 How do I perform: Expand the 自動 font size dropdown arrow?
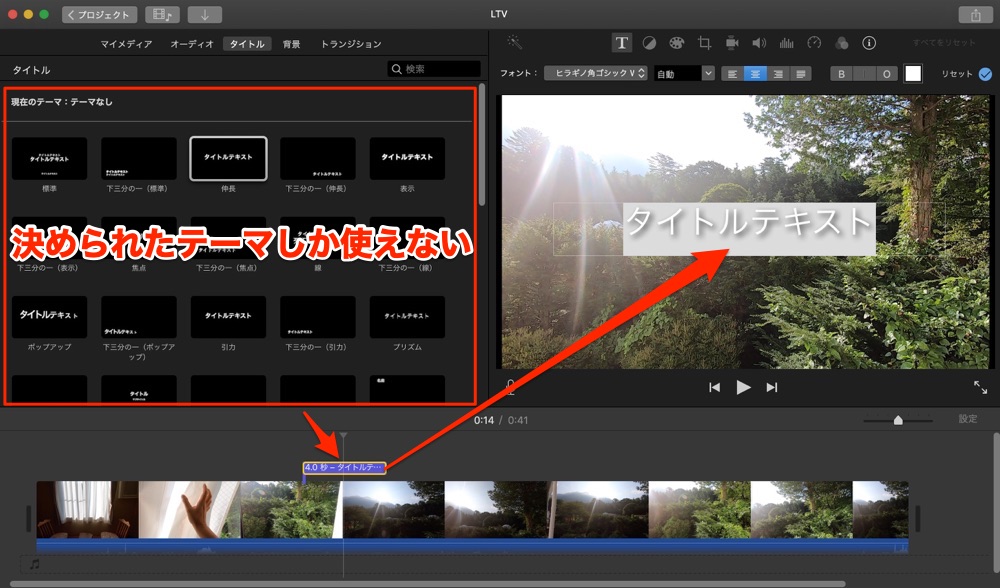tap(708, 73)
